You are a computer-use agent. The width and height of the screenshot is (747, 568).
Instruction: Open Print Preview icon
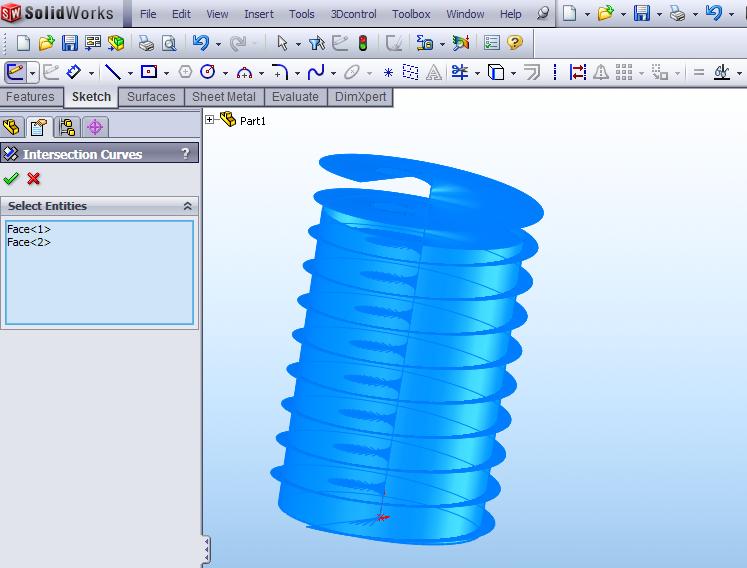[169, 43]
